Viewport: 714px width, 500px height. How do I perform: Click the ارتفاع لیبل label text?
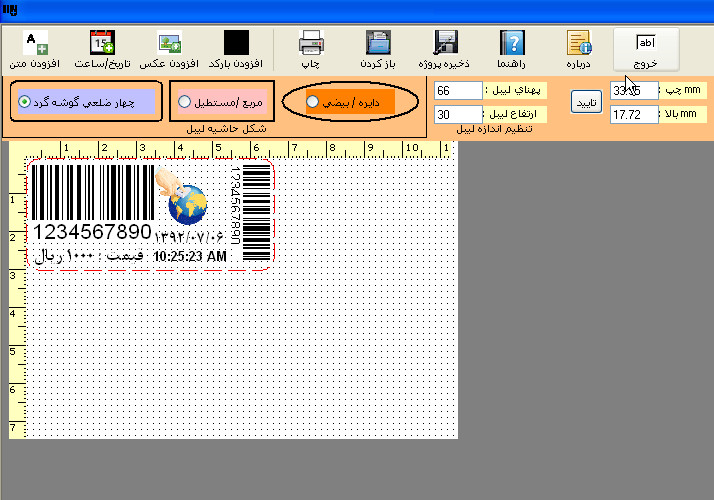pos(513,114)
